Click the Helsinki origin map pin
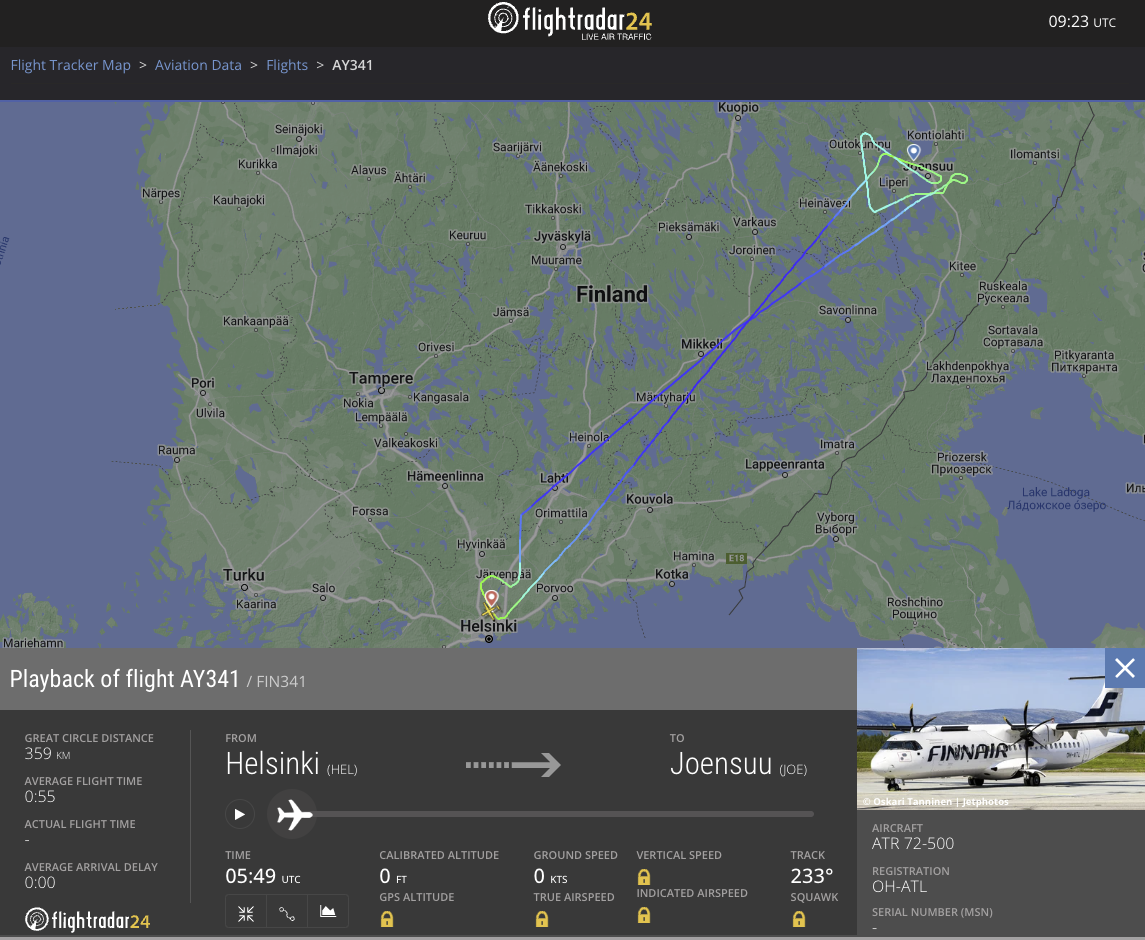1145x940 pixels. (491, 600)
